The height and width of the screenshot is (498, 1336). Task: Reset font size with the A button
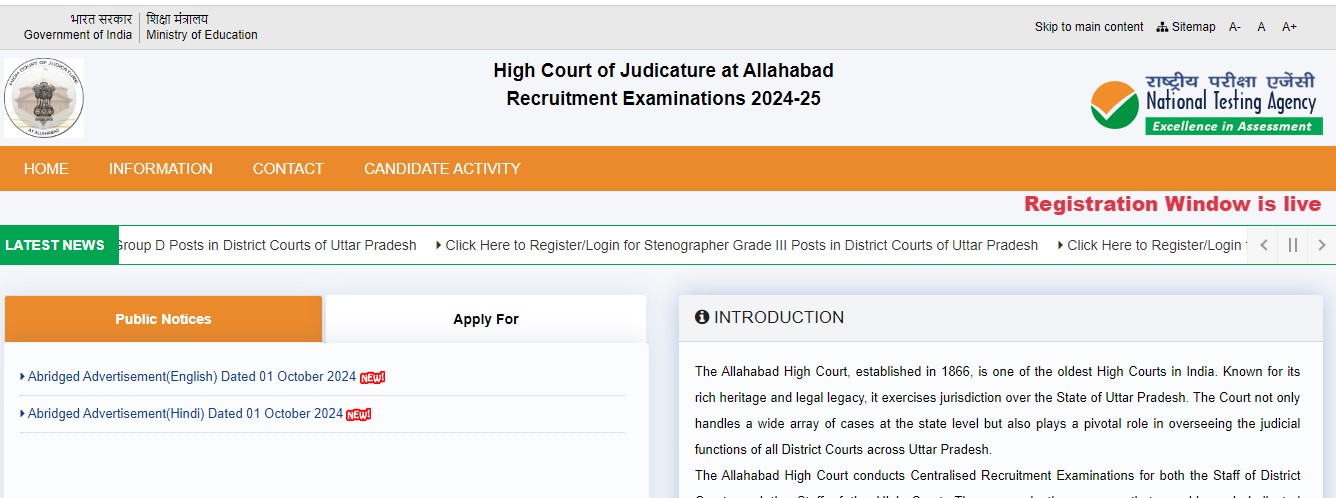tap(1262, 27)
